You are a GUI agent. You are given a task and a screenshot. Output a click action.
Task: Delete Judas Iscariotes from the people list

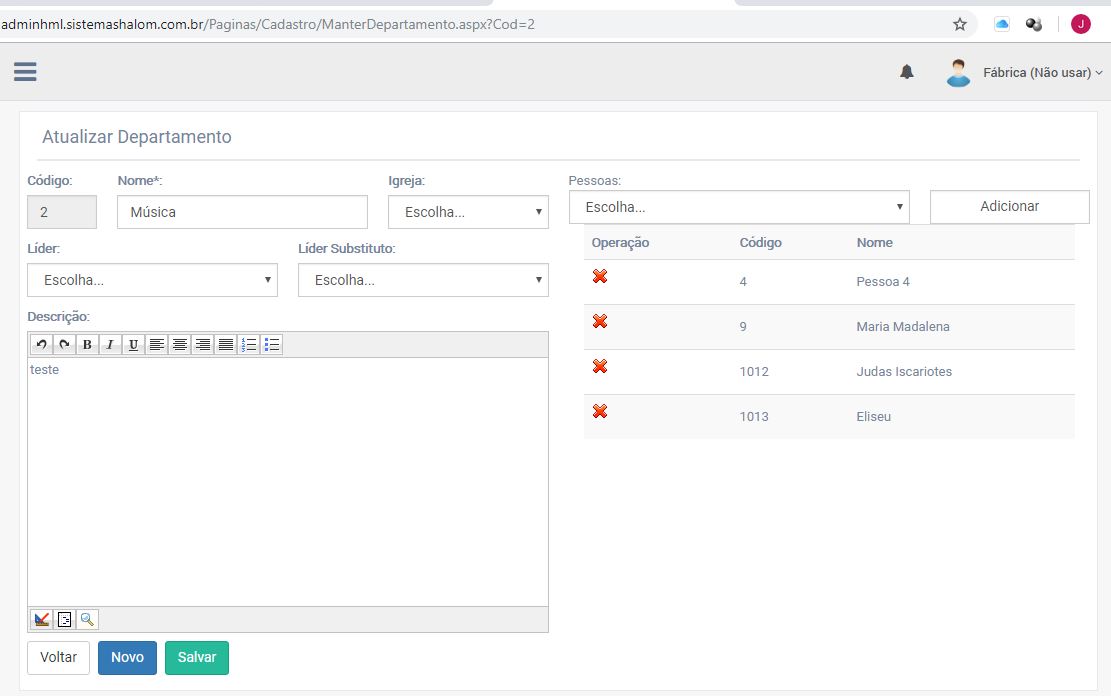(600, 366)
